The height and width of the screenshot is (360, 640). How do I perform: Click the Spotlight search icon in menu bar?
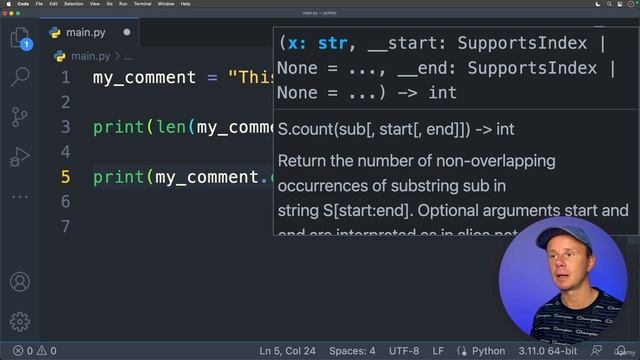[x=609, y=4]
